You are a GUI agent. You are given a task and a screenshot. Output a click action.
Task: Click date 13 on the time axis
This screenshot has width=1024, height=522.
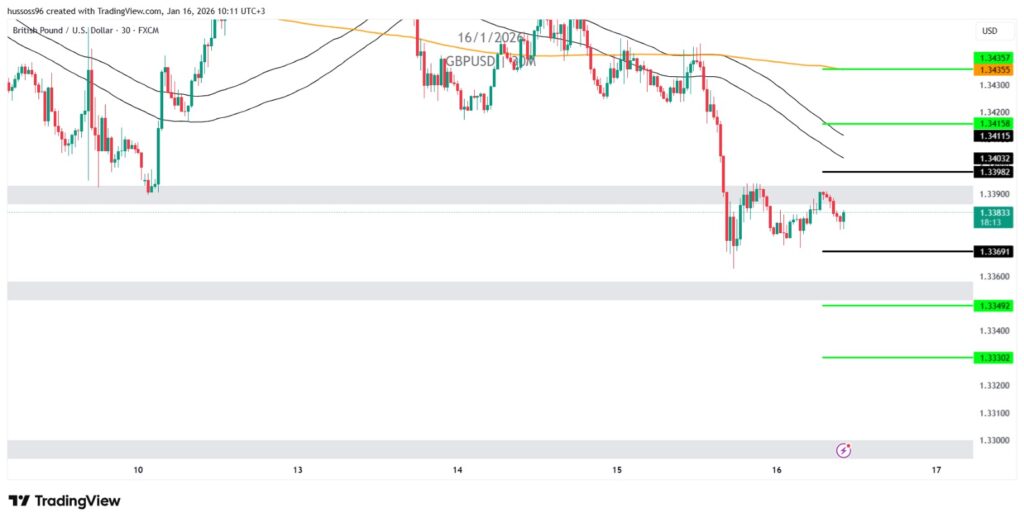click(x=298, y=469)
